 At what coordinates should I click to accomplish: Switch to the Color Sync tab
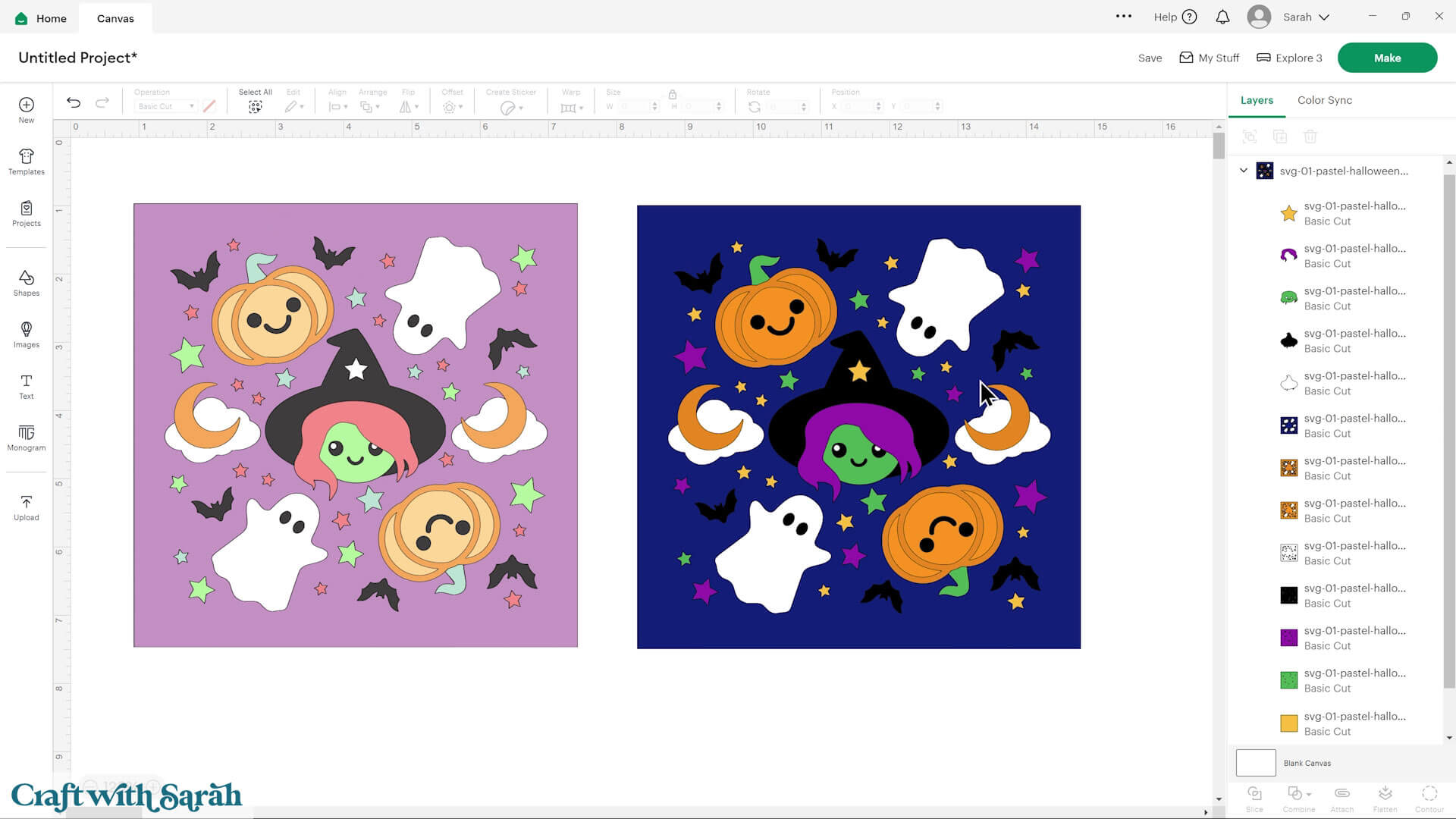point(1324,100)
